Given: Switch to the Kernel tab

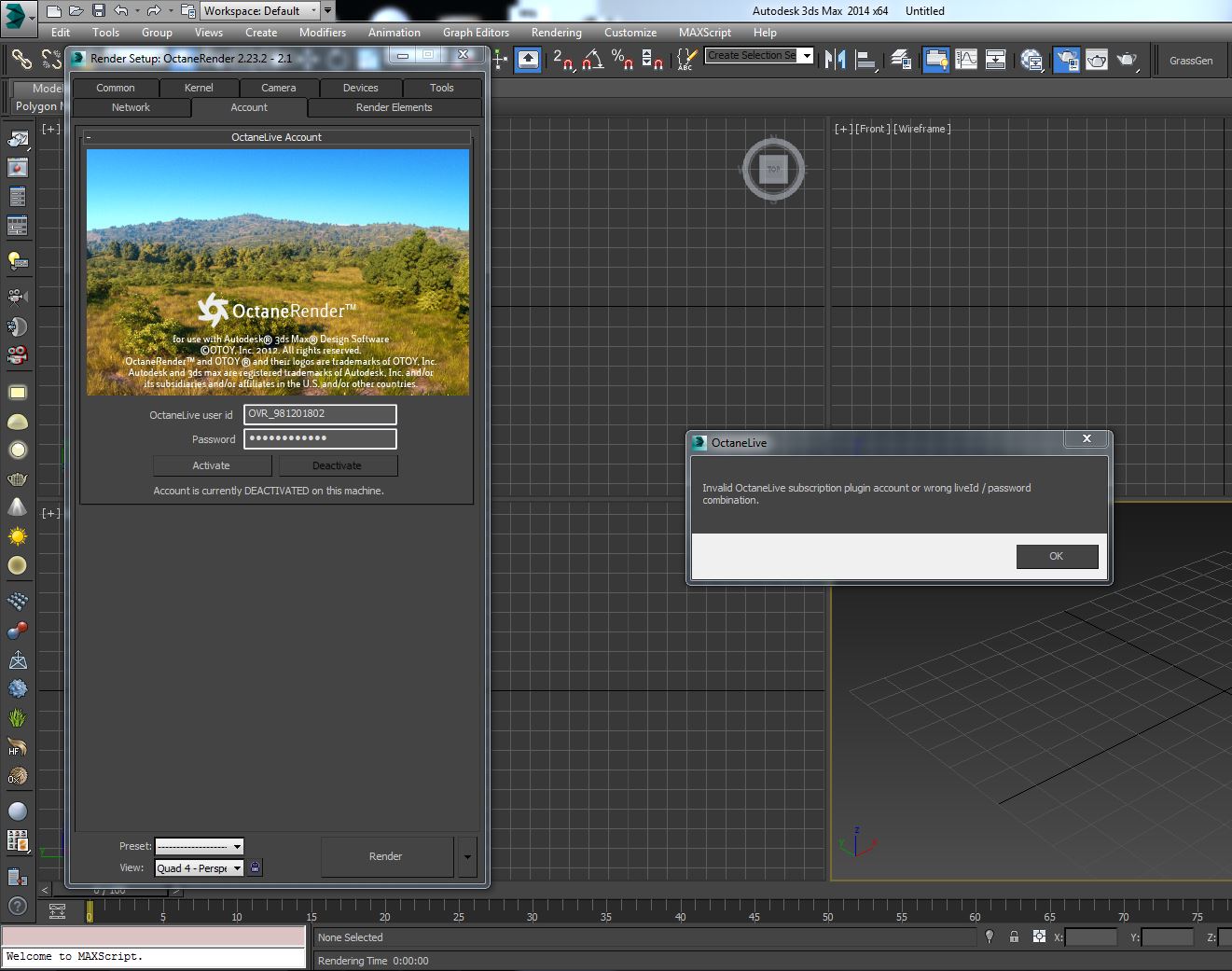Looking at the screenshot, I should pyautogui.click(x=199, y=88).
